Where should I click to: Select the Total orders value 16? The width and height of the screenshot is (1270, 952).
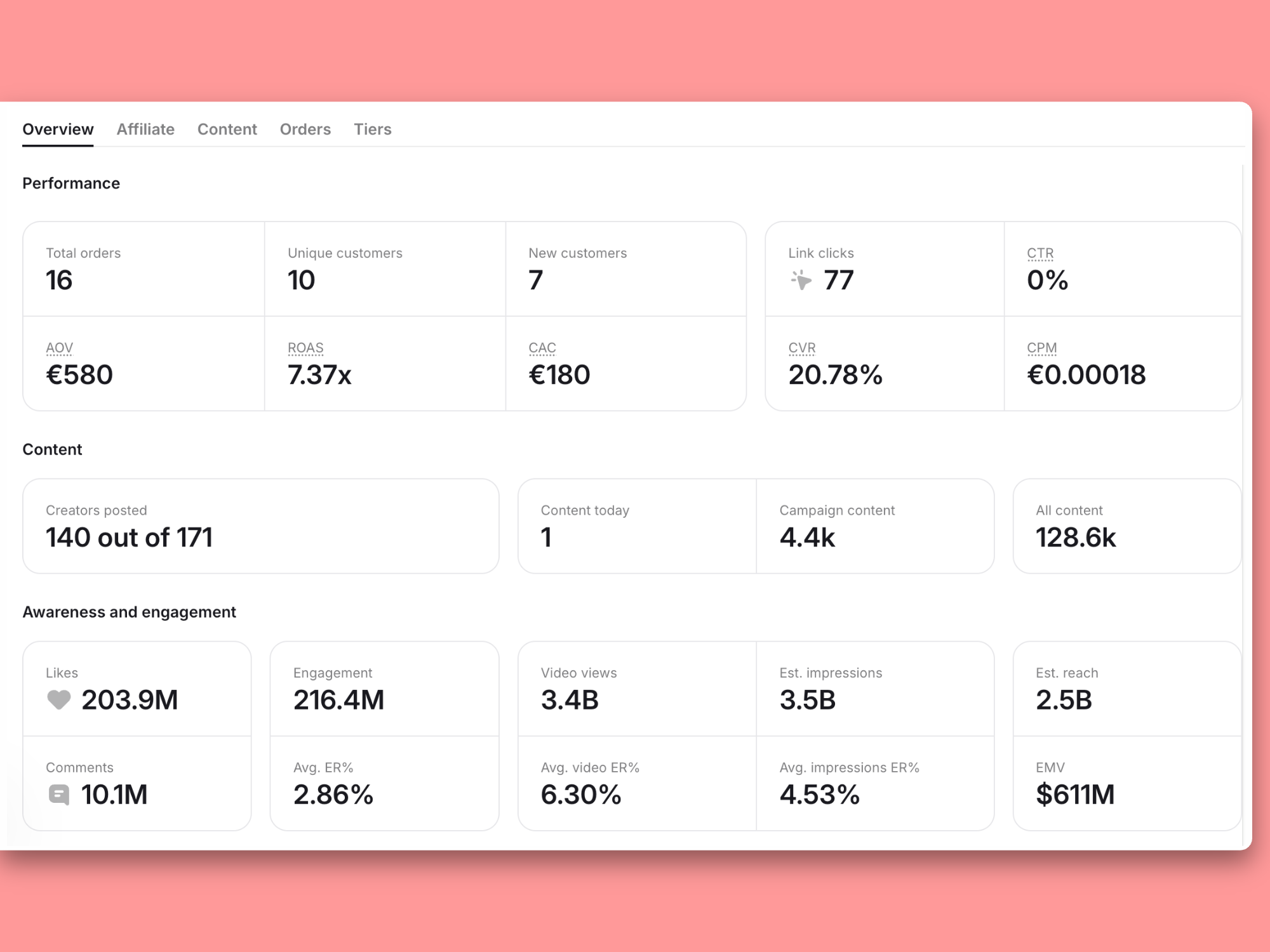coord(59,280)
